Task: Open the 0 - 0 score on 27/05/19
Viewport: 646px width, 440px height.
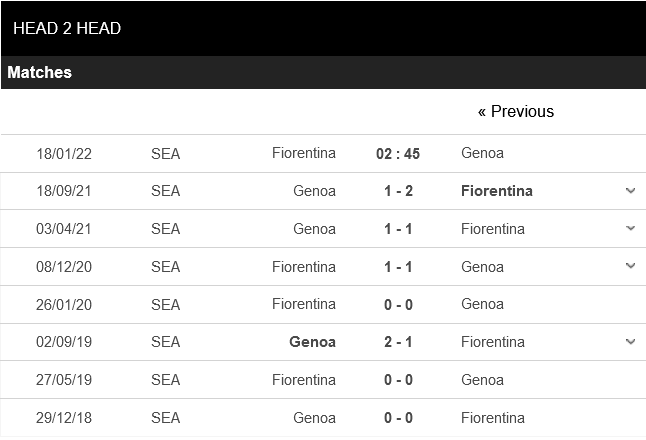Action: [398, 380]
